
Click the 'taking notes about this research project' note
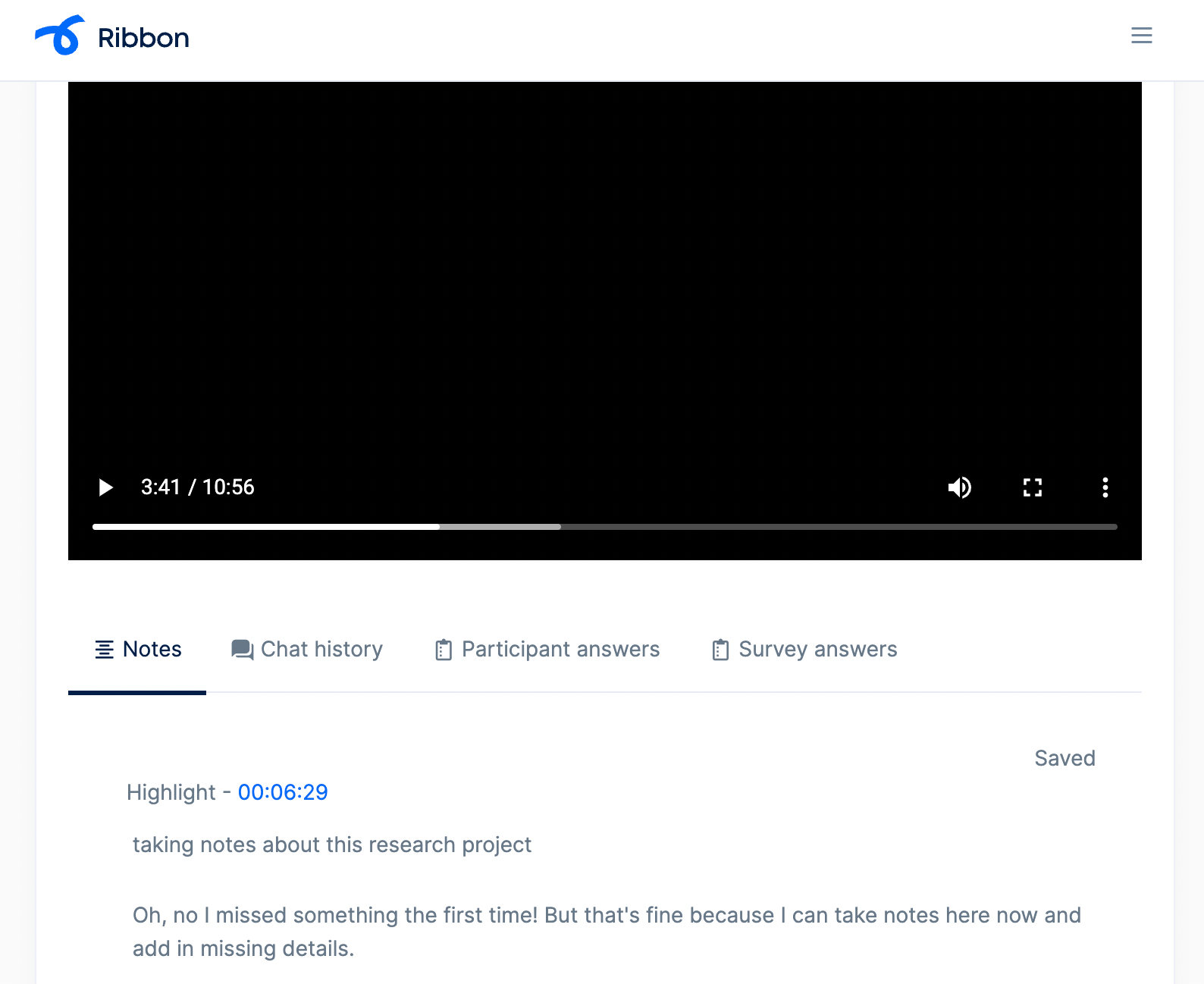[332, 845]
